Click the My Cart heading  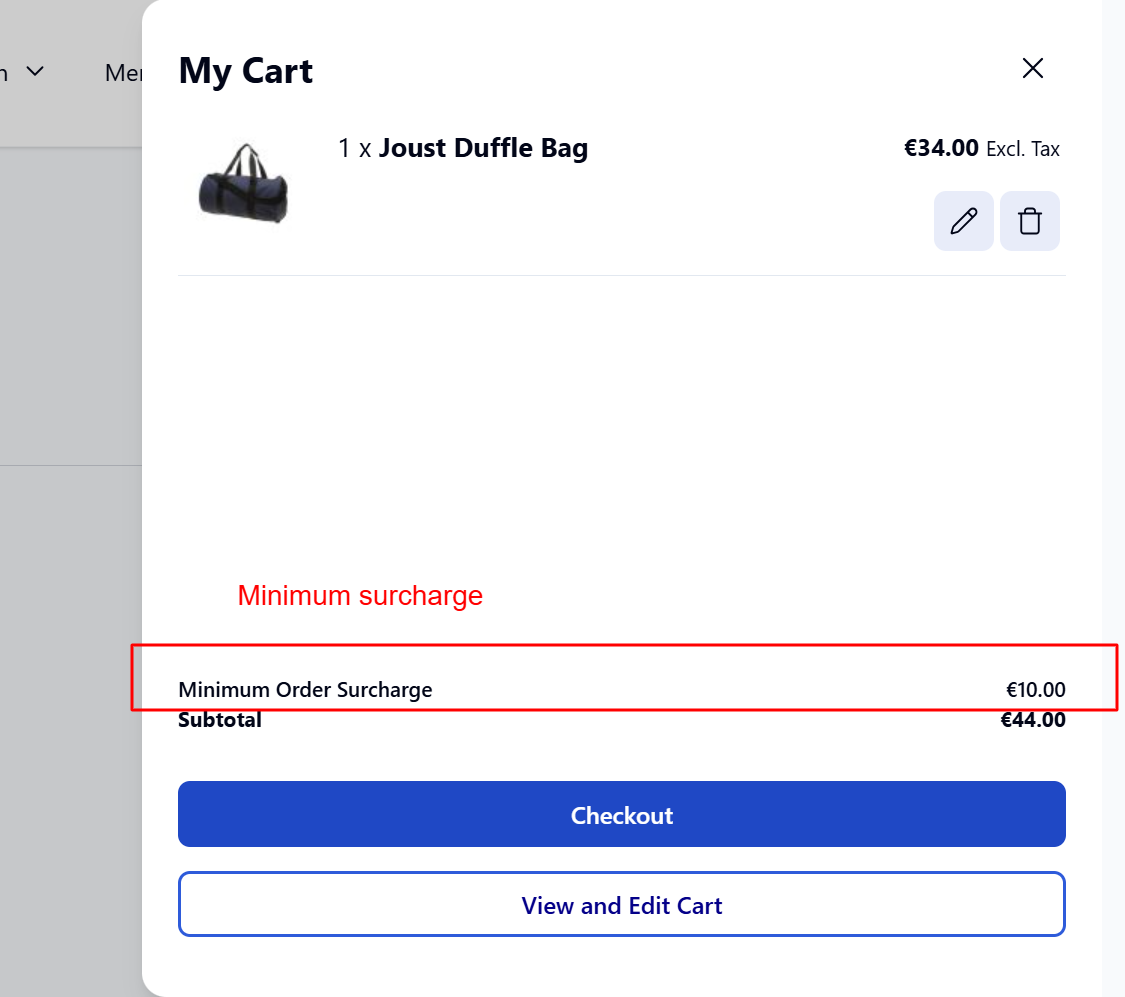click(245, 71)
